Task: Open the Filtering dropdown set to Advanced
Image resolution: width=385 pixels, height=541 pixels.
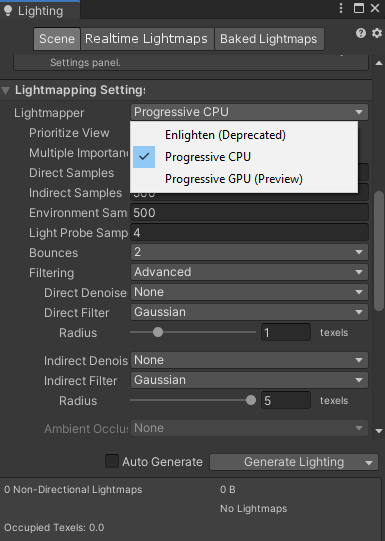Action: pos(249,272)
